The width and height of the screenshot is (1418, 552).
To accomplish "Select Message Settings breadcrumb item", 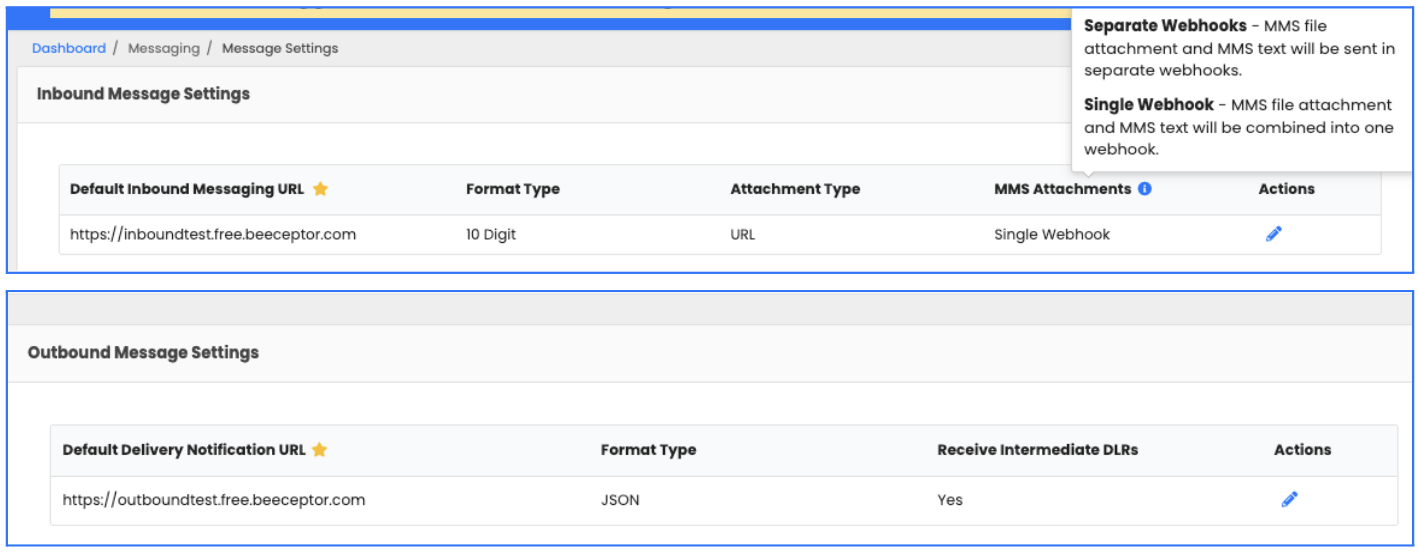I will [280, 48].
